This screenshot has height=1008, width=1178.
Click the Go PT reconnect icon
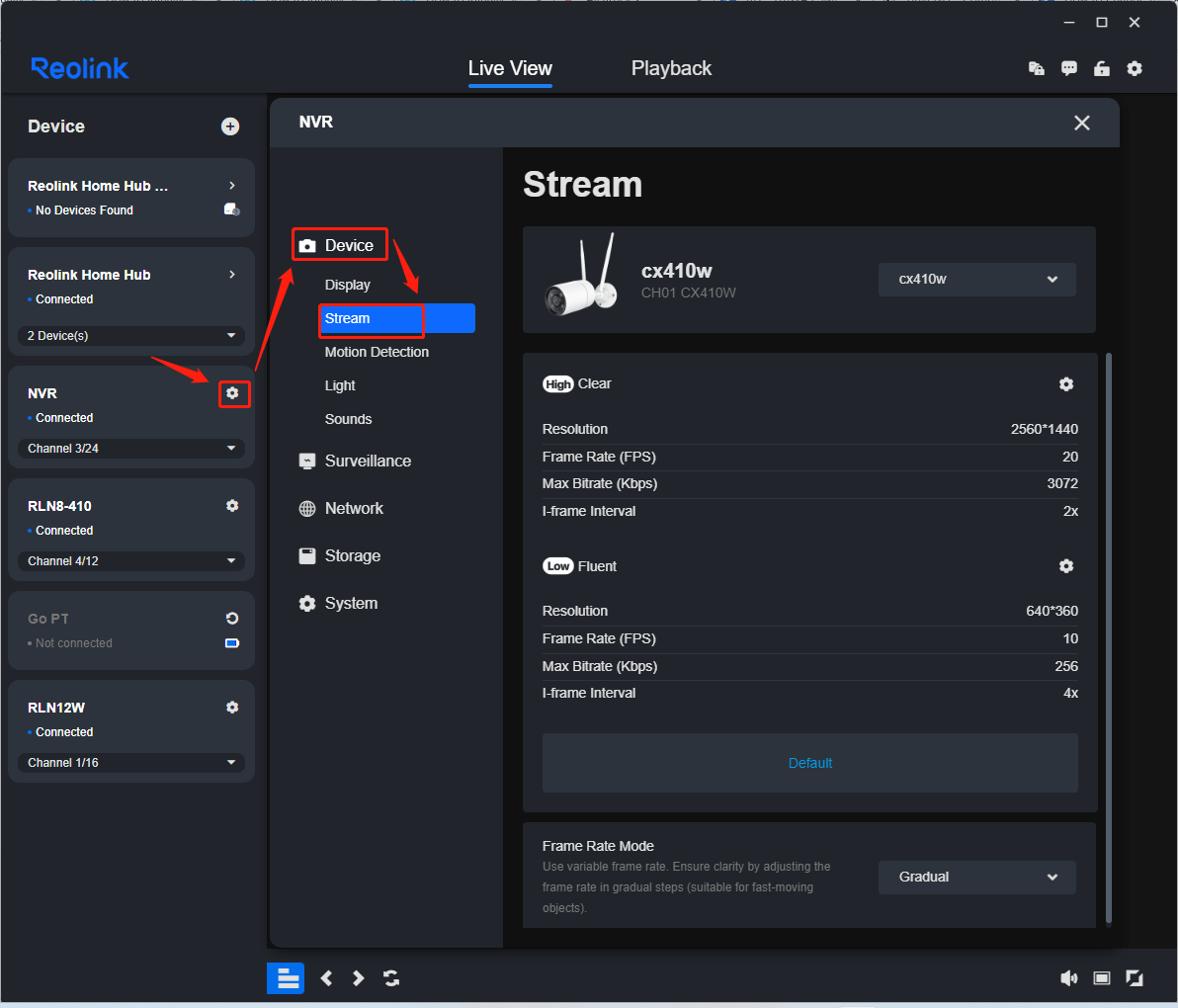232,619
